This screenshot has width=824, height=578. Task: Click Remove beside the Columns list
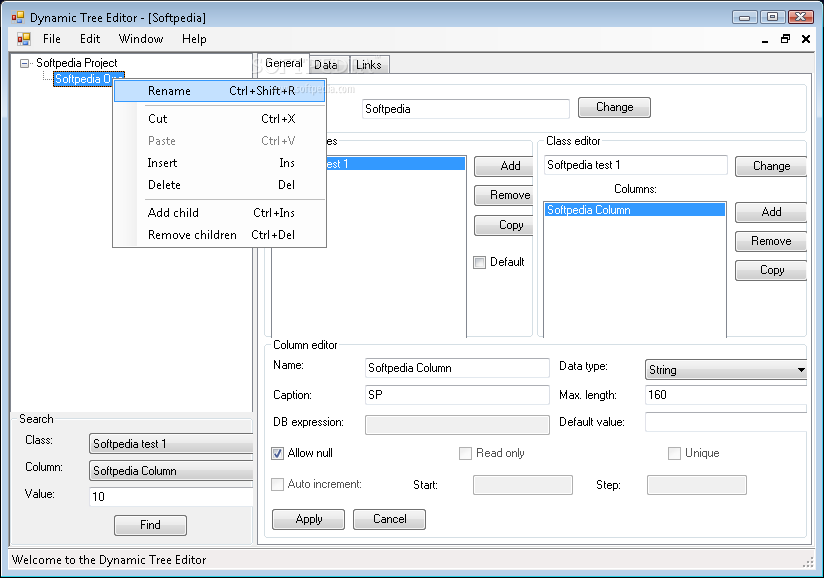[x=771, y=241]
